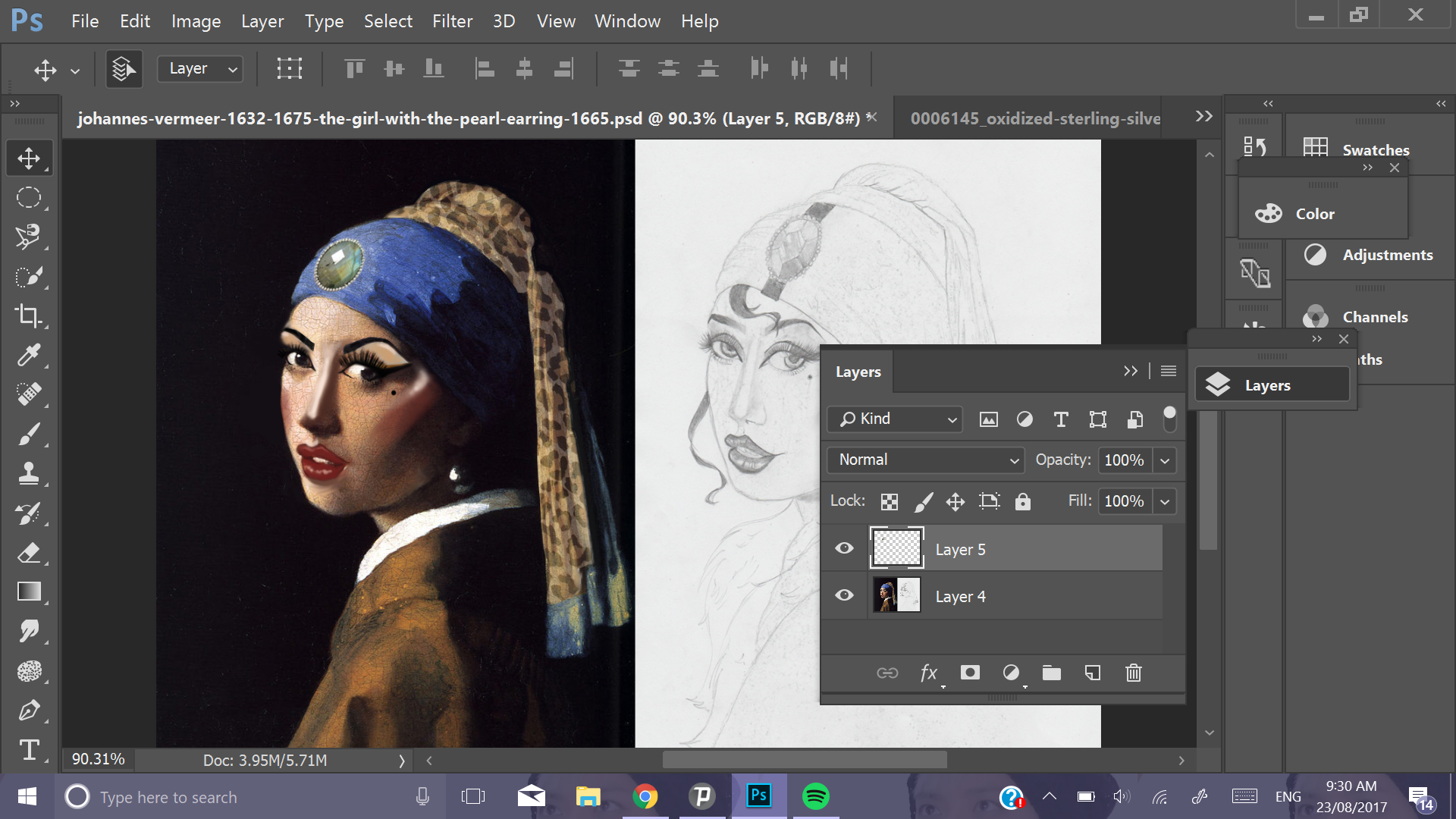This screenshot has height=819, width=1456.
Task: Open the Filter menu
Action: coord(452,21)
